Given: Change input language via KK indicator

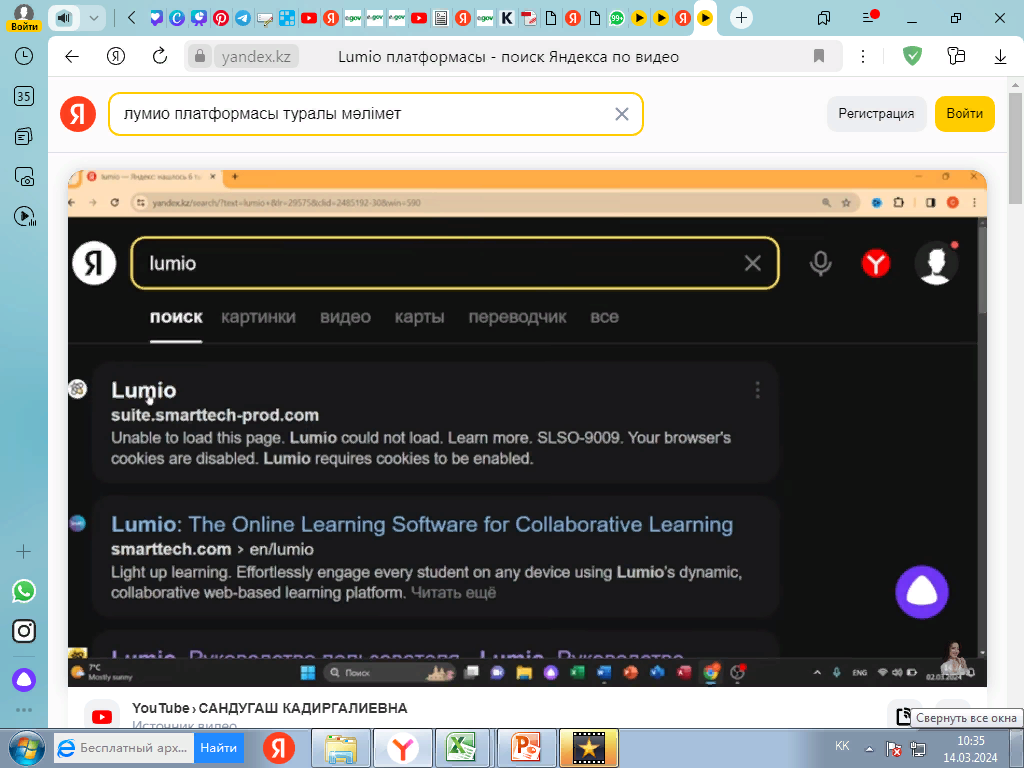Looking at the screenshot, I should tap(842, 746).
